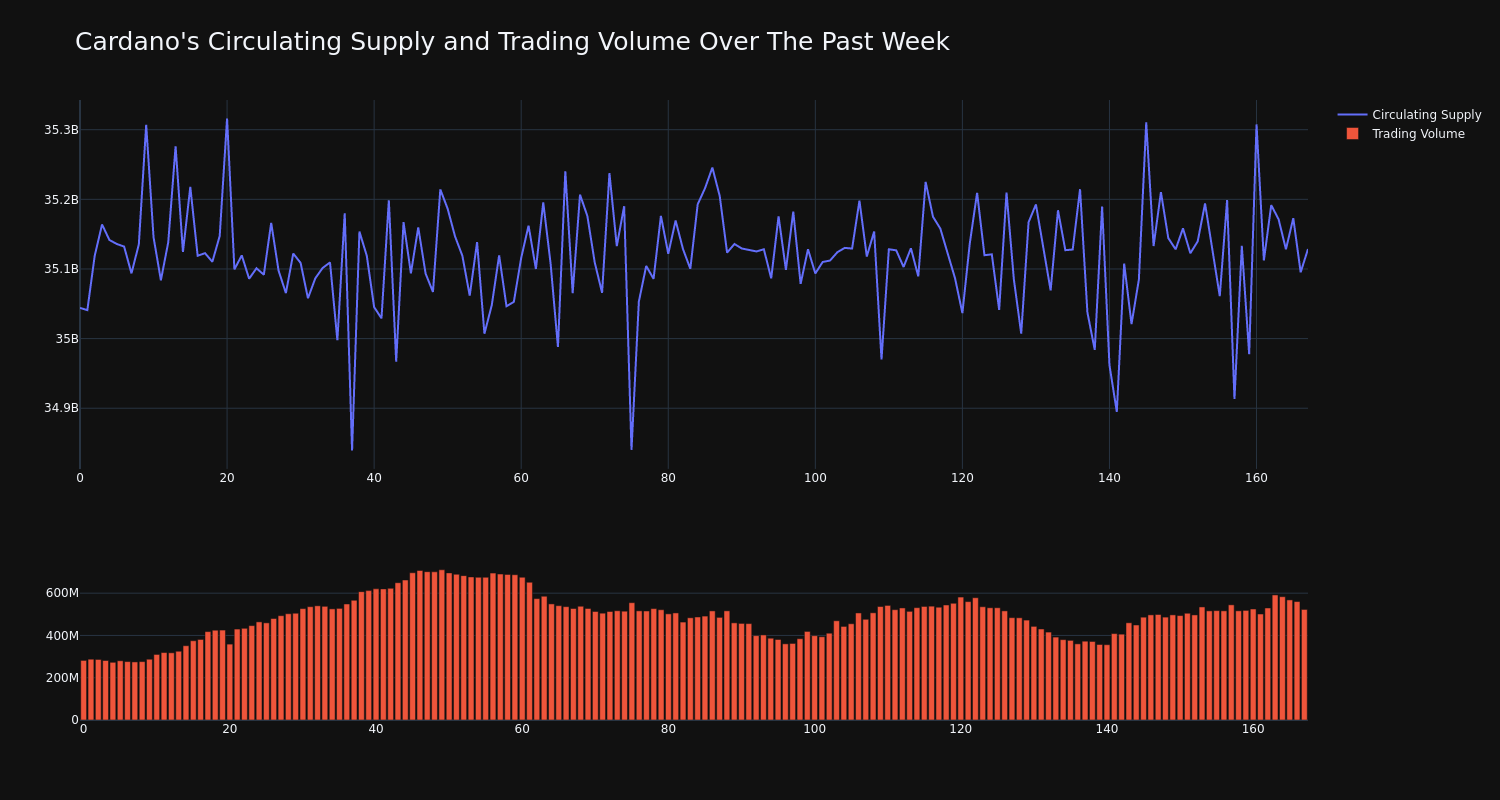Click the first volume bar at x=0
Viewport: 1500px width, 800px height.
(83, 690)
